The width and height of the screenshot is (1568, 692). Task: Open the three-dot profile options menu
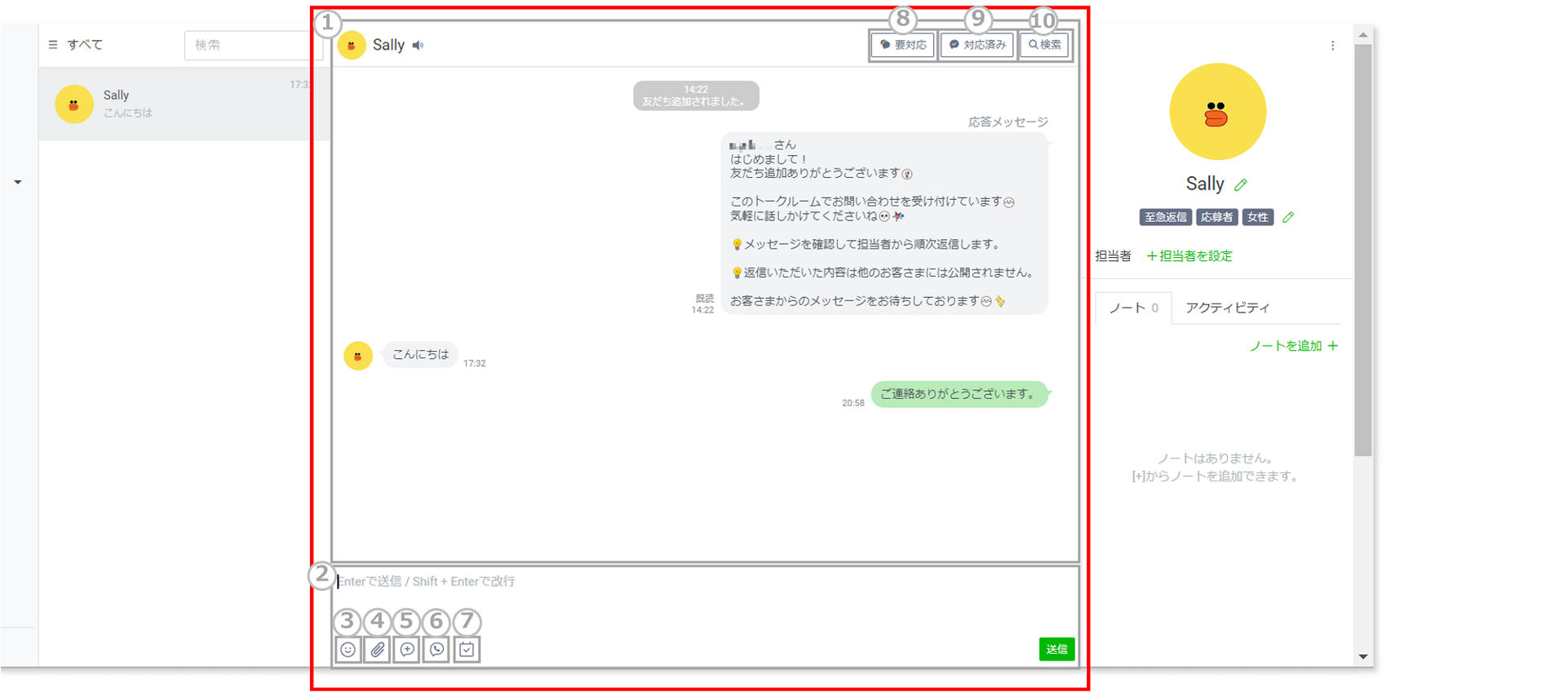(1332, 46)
